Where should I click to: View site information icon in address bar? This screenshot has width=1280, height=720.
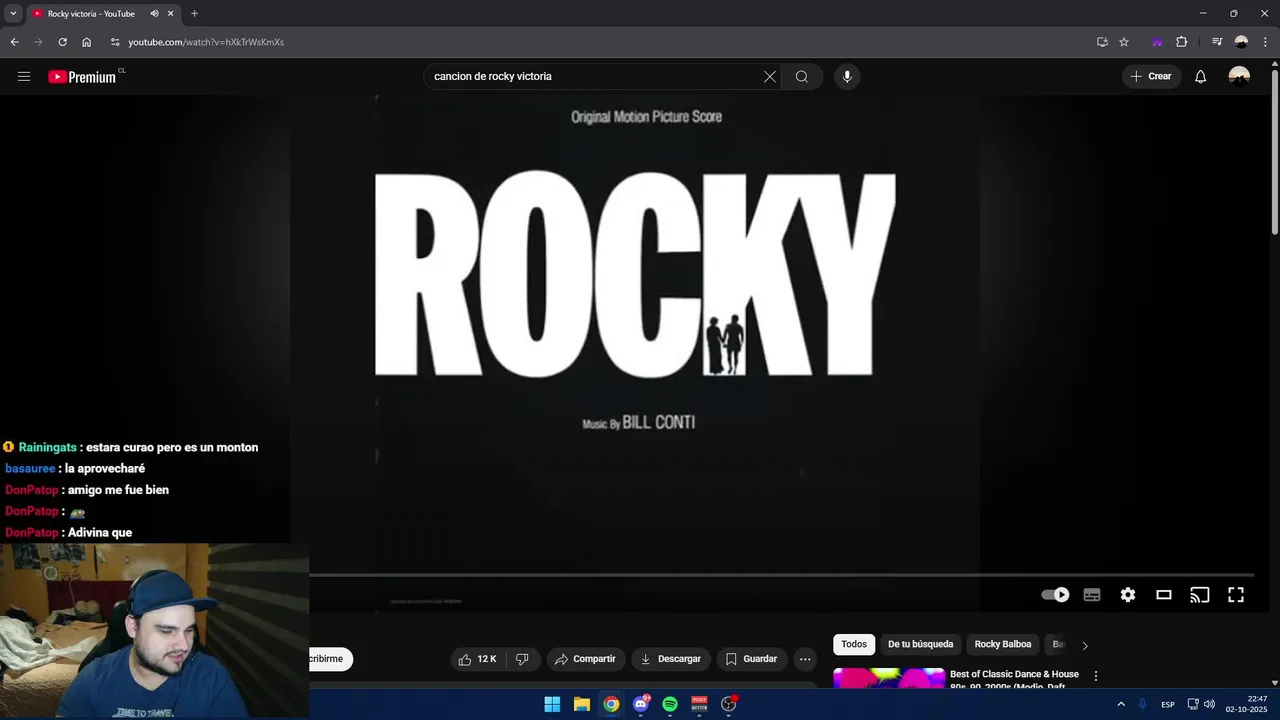point(115,42)
